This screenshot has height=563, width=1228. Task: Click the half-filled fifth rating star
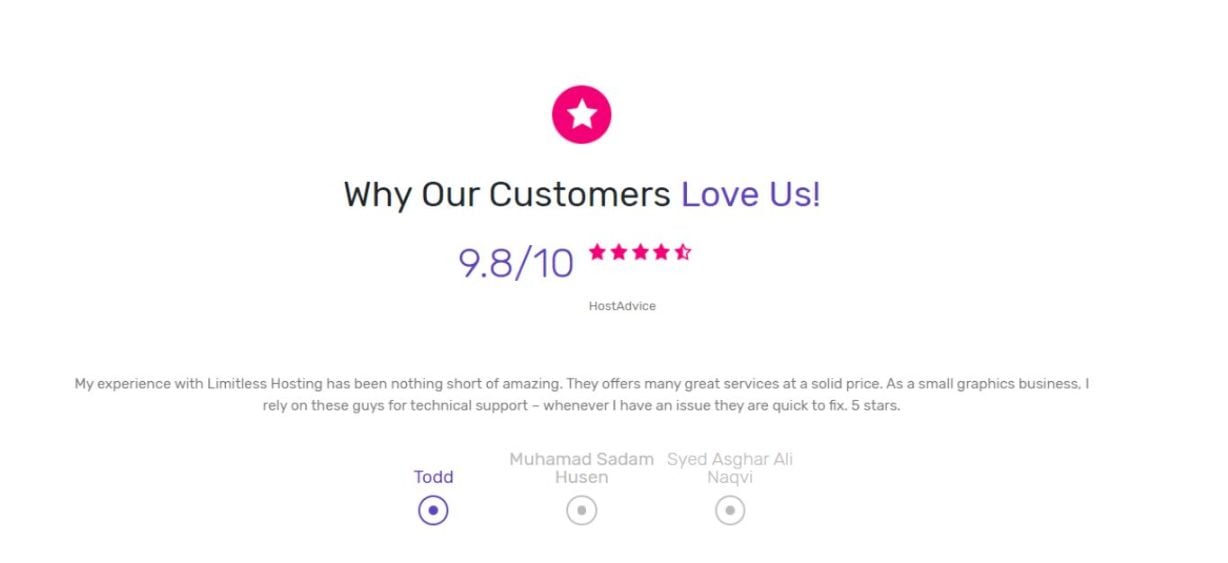click(682, 252)
